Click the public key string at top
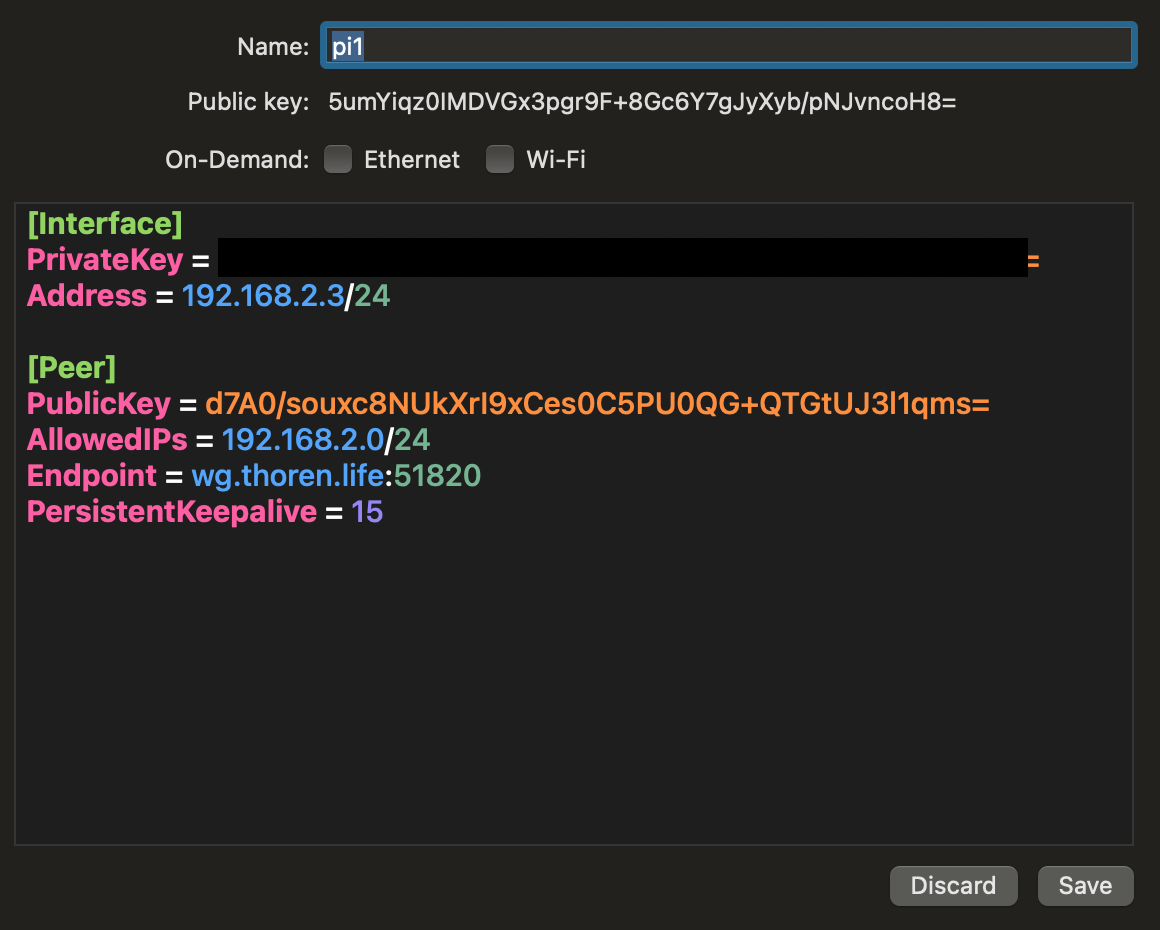 (x=642, y=102)
